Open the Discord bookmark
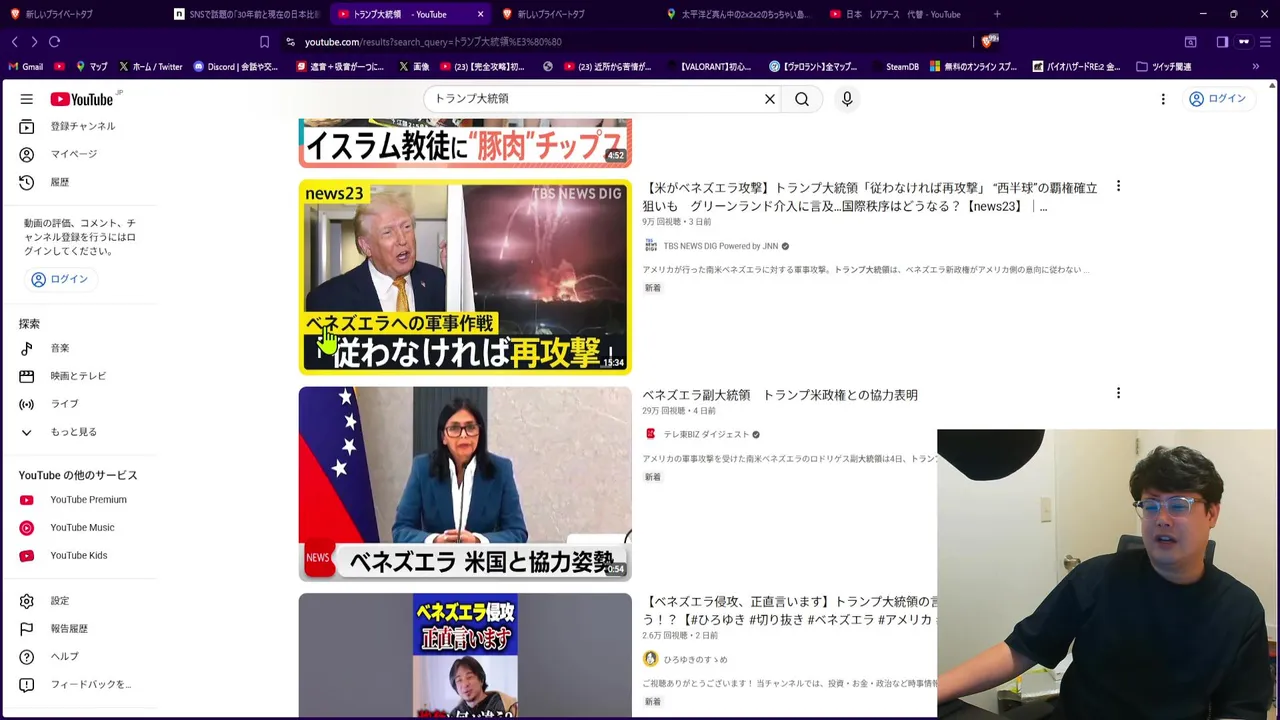1280x720 pixels. [236, 67]
